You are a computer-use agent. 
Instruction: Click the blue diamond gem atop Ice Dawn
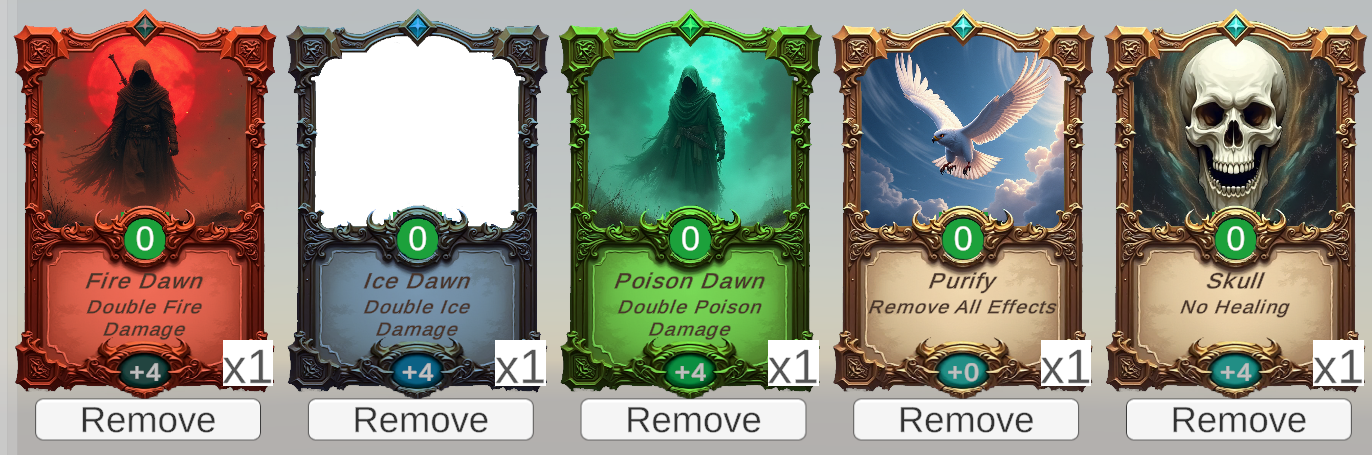point(417,26)
